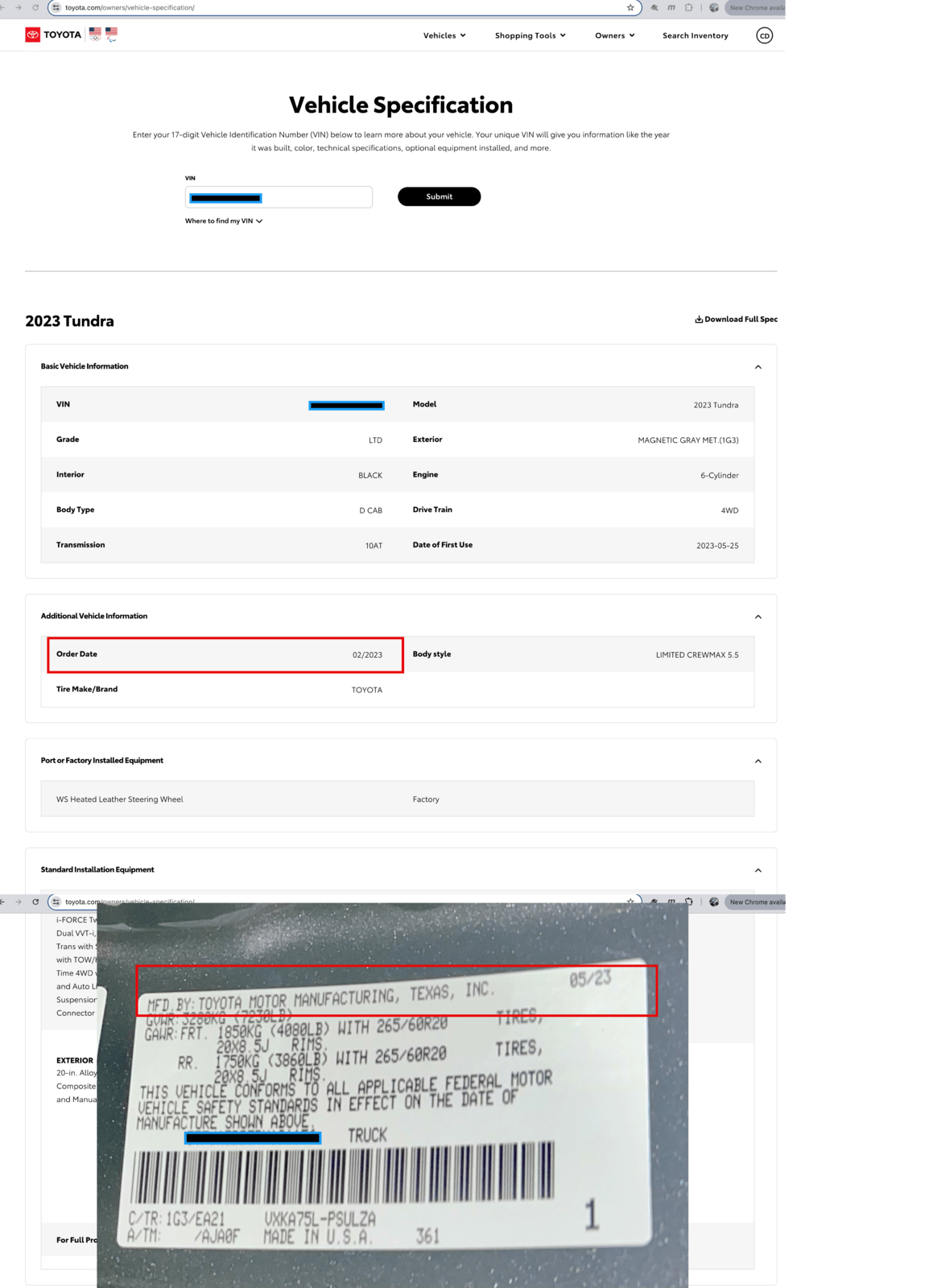The image size is (933, 1288).
Task: Click the VIN input field
Action: pos(279,197)
